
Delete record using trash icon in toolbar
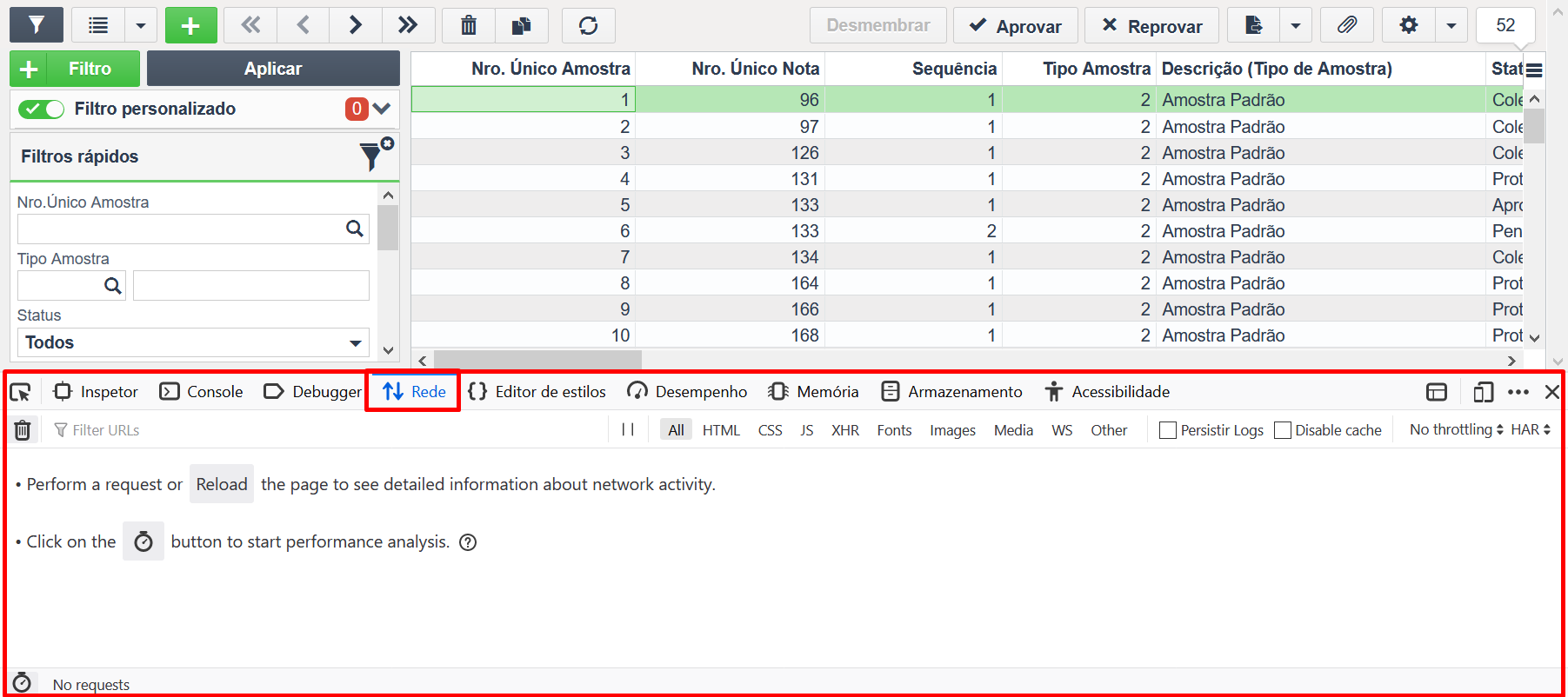click(x=469, y=25)
